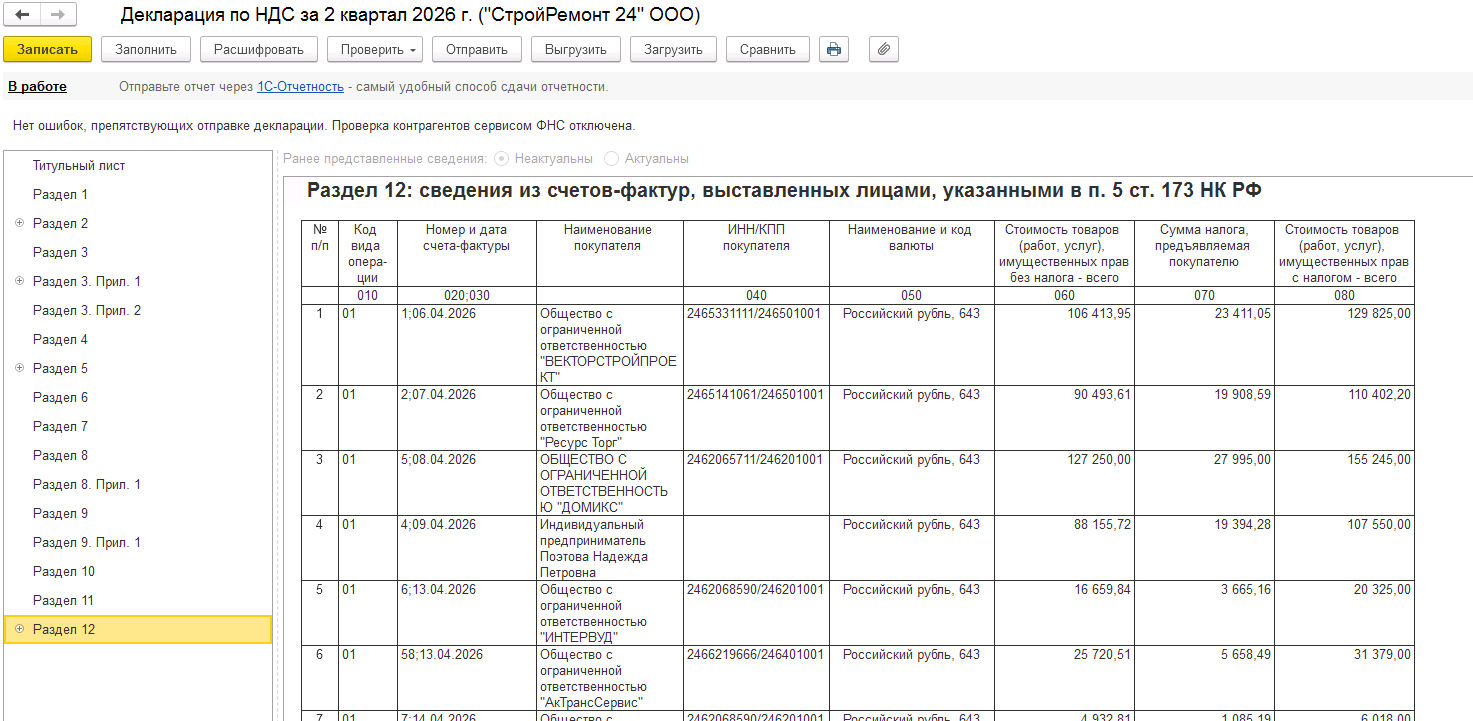Go forward with the right arrow

pos(57,15)
